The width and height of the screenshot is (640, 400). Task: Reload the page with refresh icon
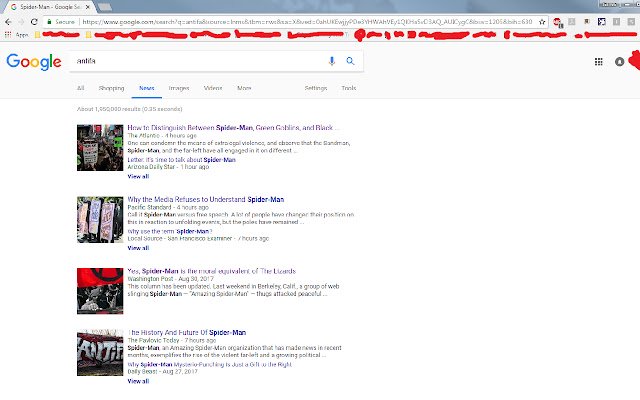[x=34, y=22]
